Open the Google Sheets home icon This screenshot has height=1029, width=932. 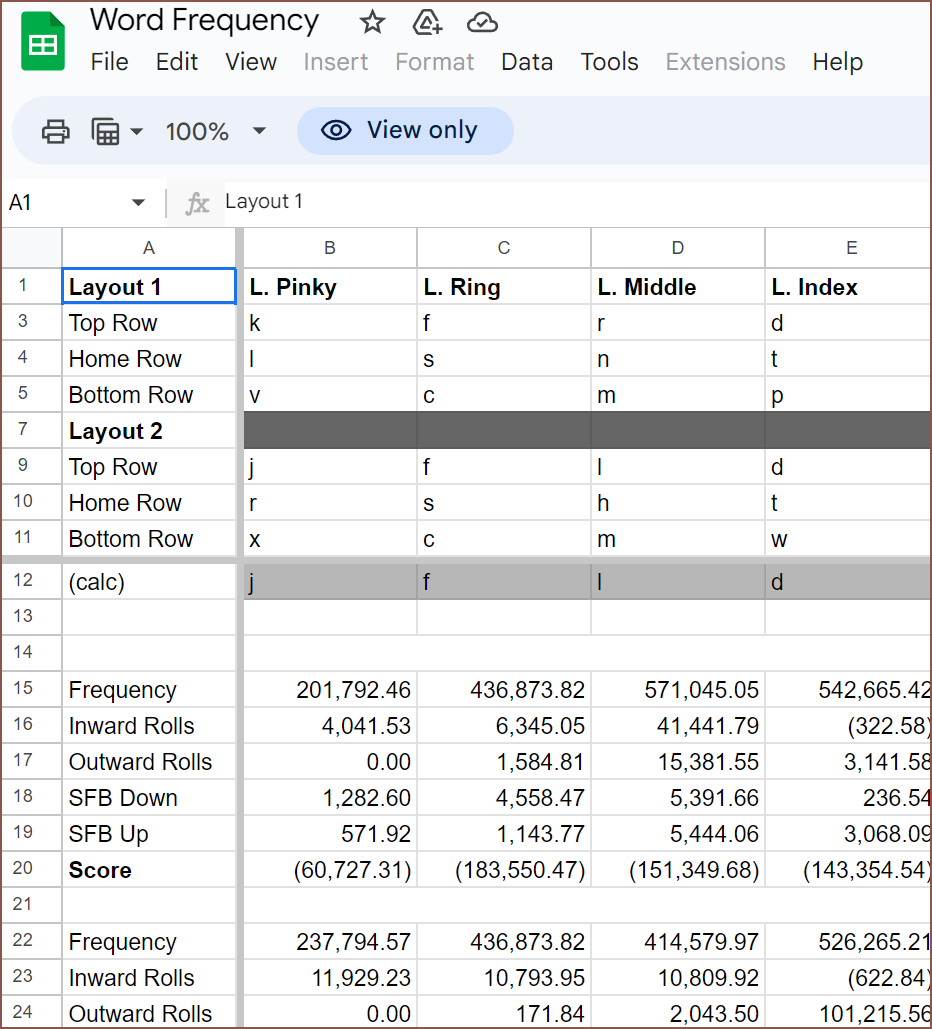click(x=43, y=43)
